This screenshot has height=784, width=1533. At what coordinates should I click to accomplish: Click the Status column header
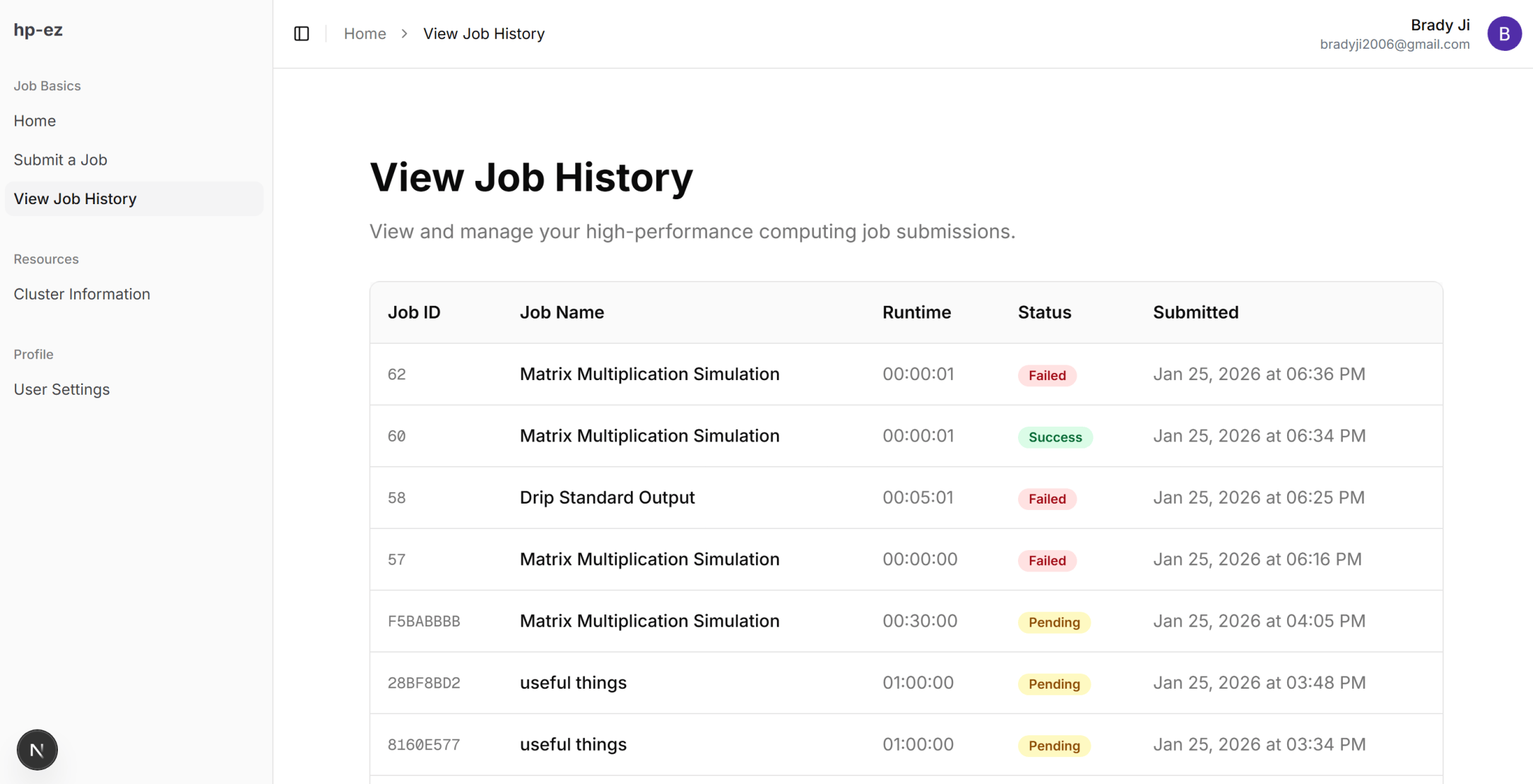point(1044,312)
